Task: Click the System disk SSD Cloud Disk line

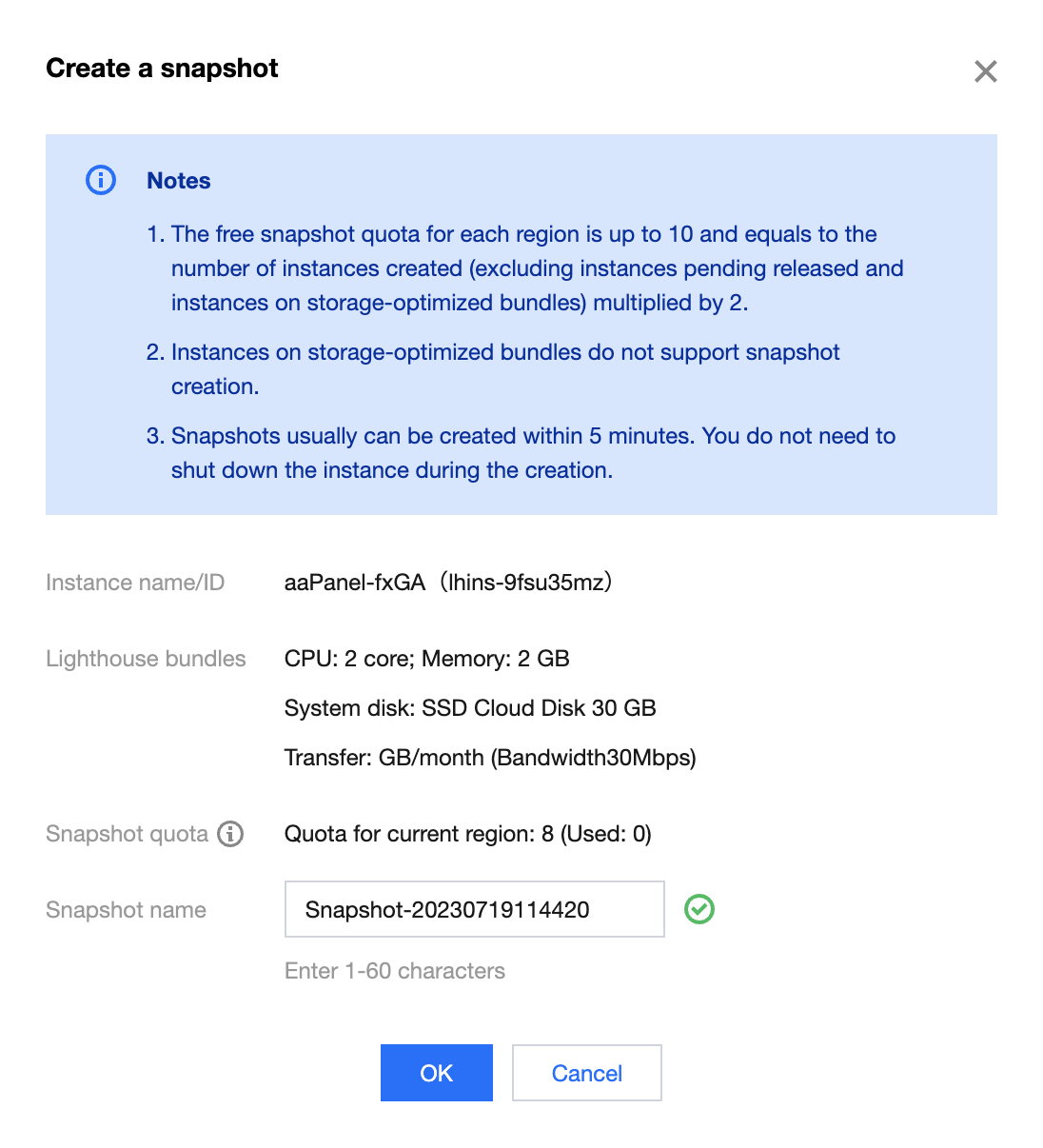Action: point(470,708)
